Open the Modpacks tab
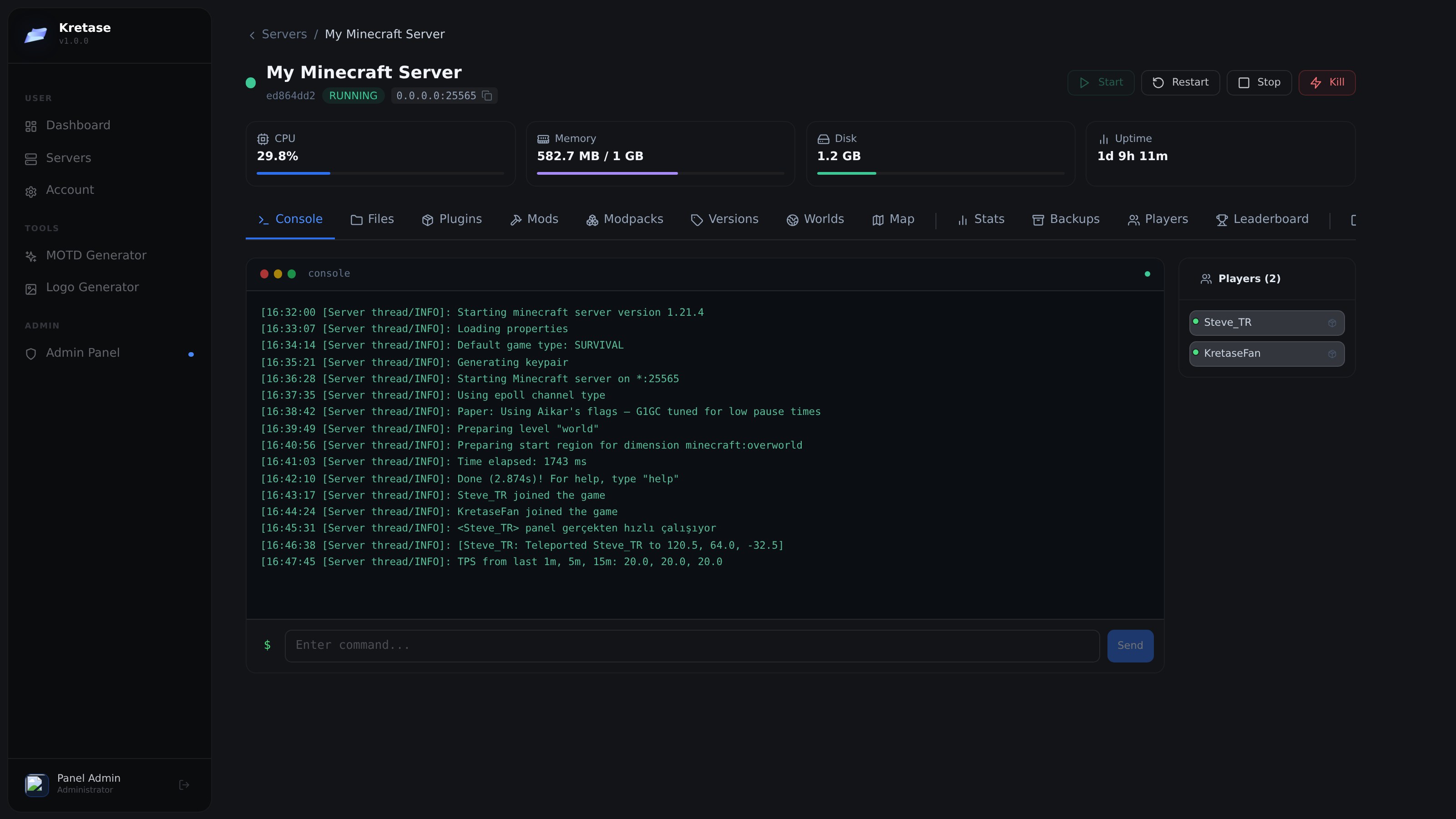 click(x=625, y=219)
